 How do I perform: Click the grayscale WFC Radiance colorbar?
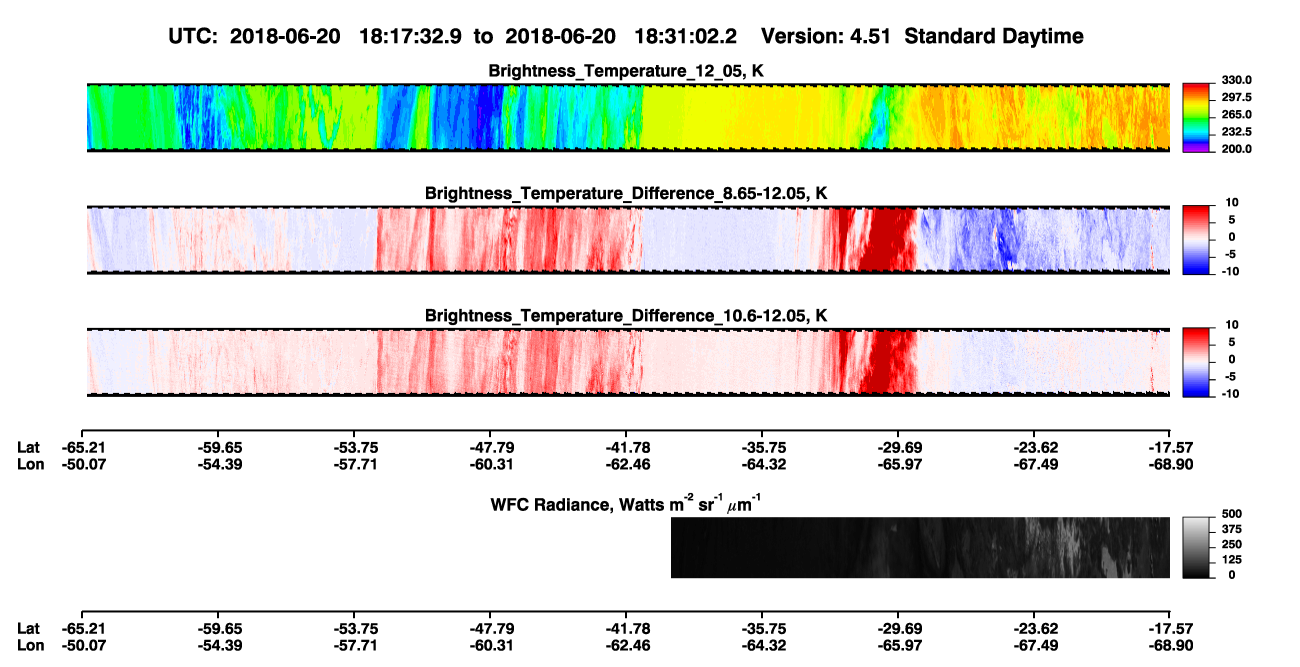coord(1196,547)
